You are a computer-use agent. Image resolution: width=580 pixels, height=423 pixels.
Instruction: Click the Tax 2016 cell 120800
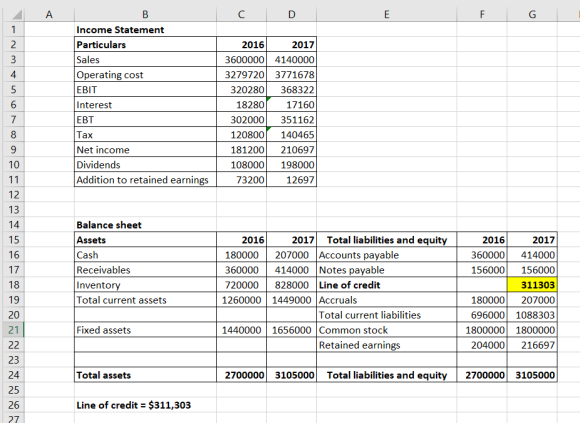point(242,135)
